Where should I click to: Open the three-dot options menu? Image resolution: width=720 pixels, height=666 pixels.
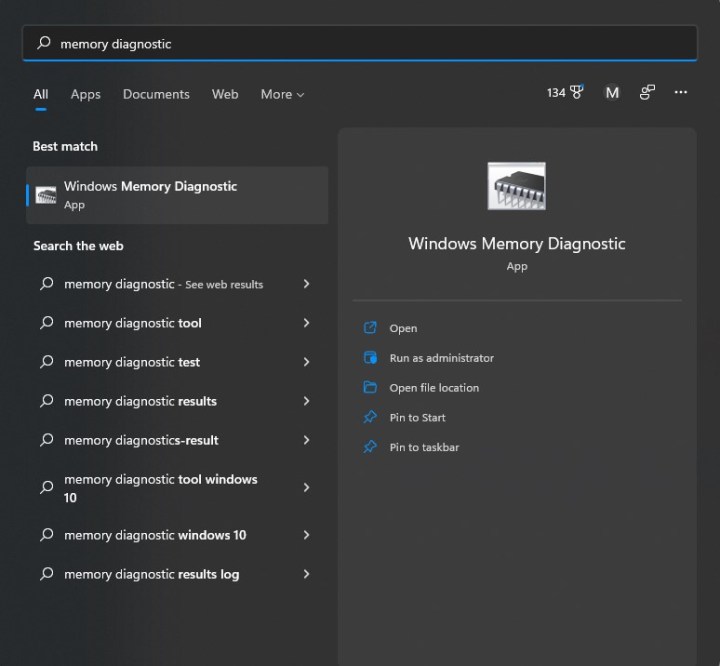681,93
